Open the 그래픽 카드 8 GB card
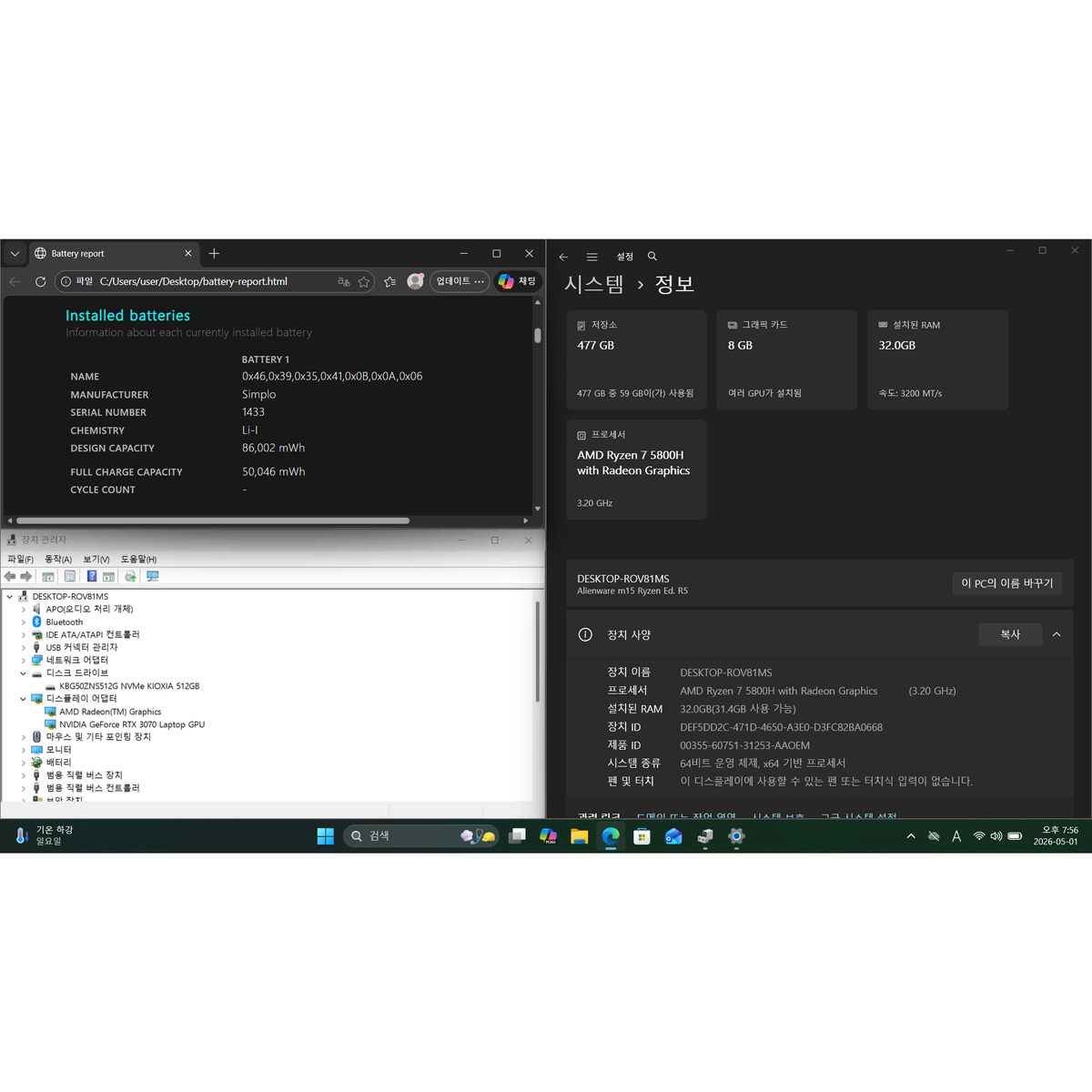This screenshot has height=1092, width=1092. [x=787, y=359]
